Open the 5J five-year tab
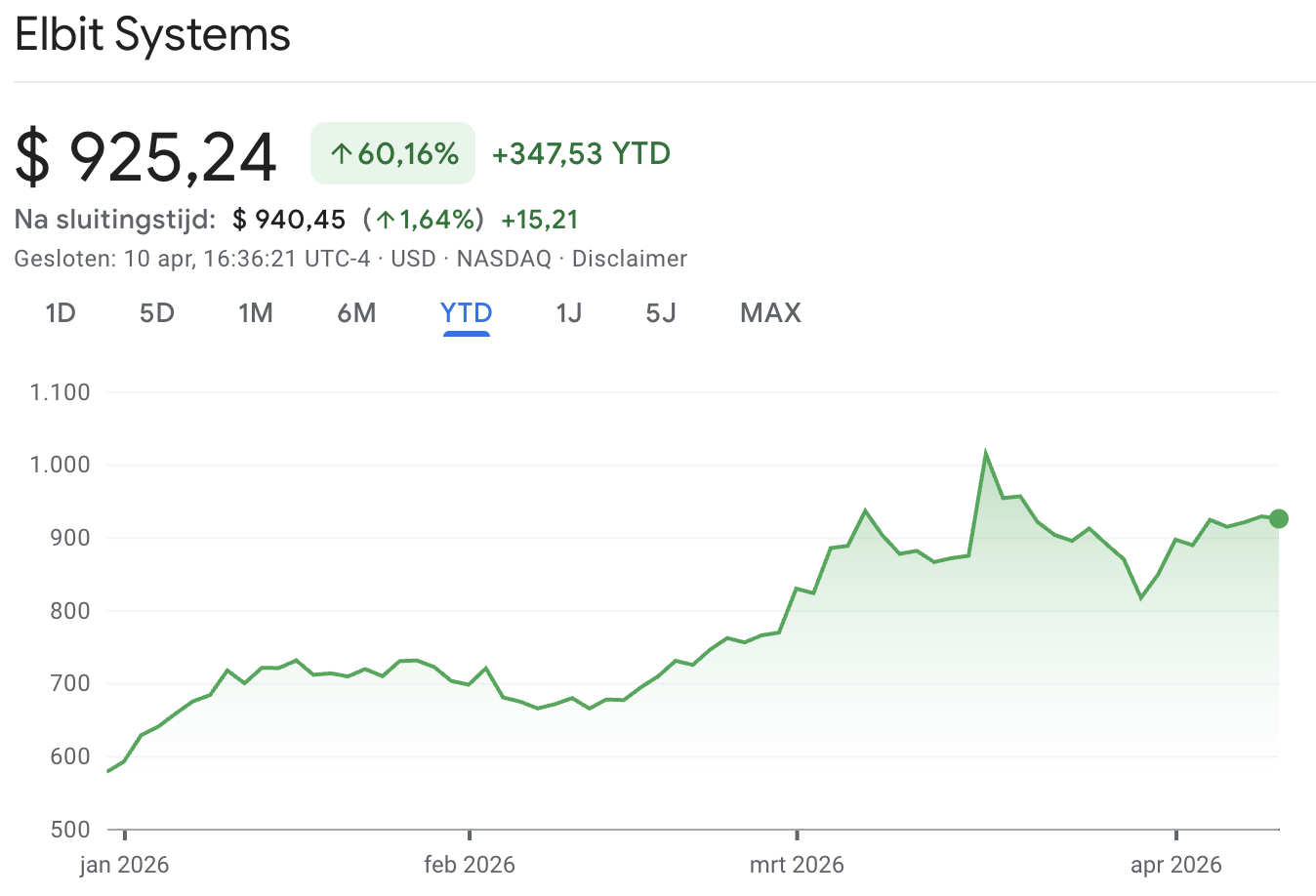Screen dimensions: 1316x896 click(661, 313)
